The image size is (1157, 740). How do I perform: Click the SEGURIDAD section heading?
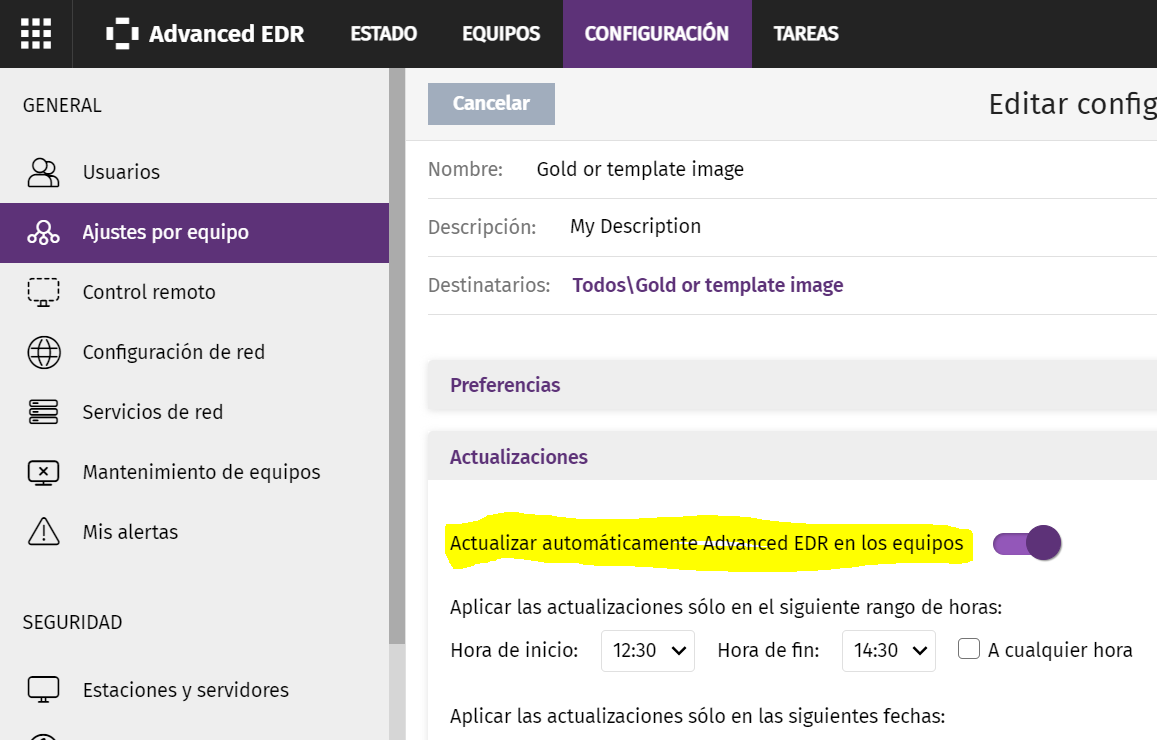coord(72,623)
